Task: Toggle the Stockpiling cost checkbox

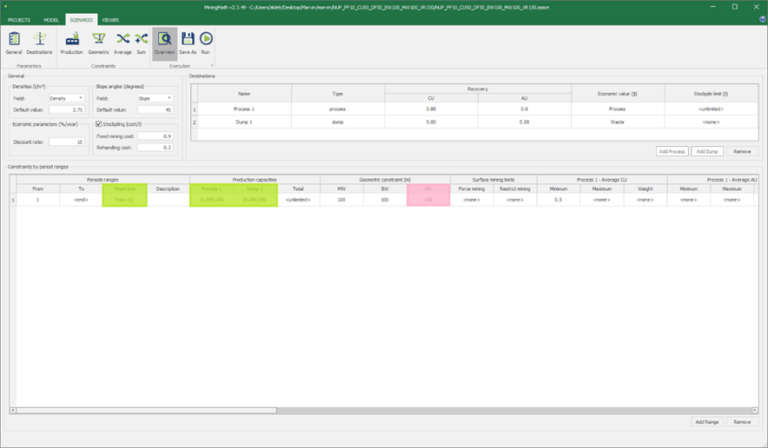Action: pos(99,123)
